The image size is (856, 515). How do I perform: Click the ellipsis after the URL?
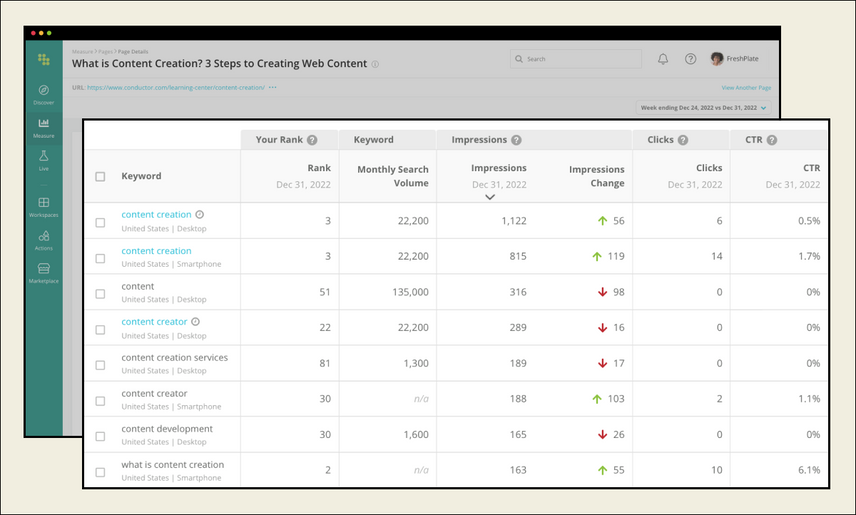click(x=272, y=87)
